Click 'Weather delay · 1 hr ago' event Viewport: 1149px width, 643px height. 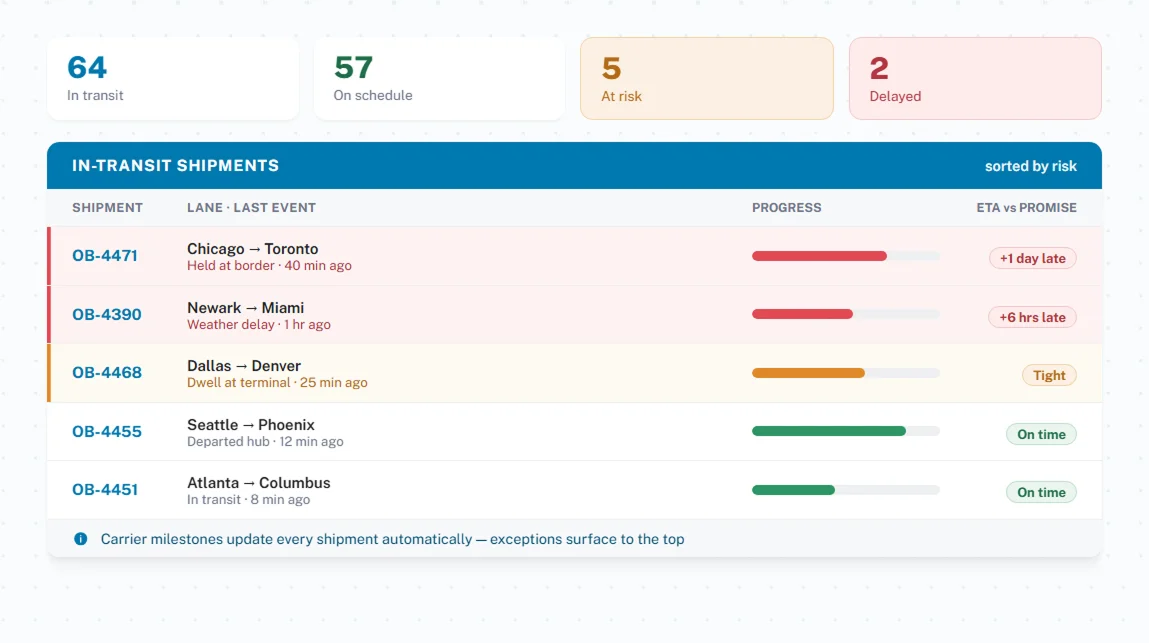(259, 324)
